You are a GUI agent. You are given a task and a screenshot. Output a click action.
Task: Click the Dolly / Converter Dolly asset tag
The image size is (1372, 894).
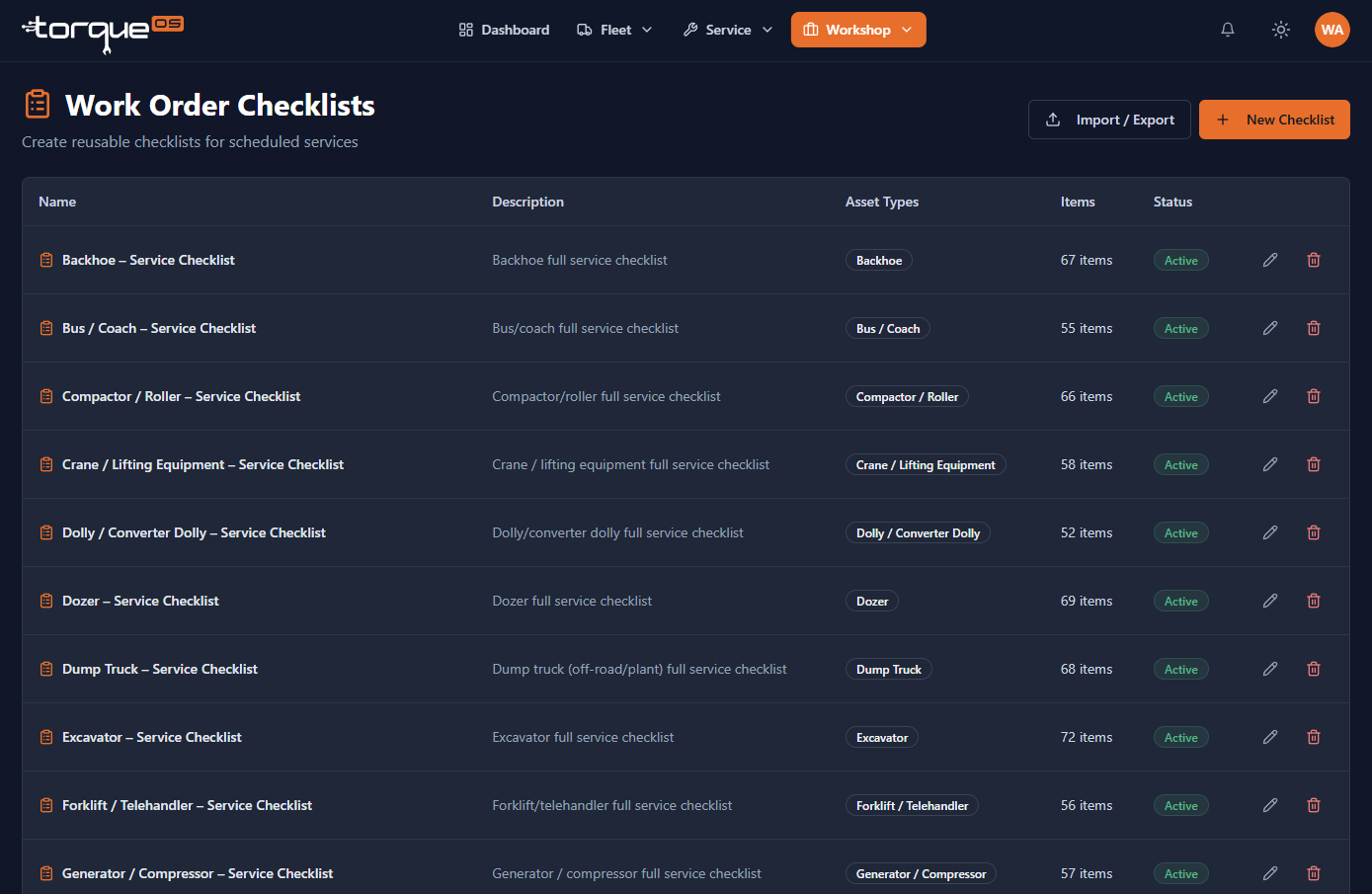(x=918, y=533)
